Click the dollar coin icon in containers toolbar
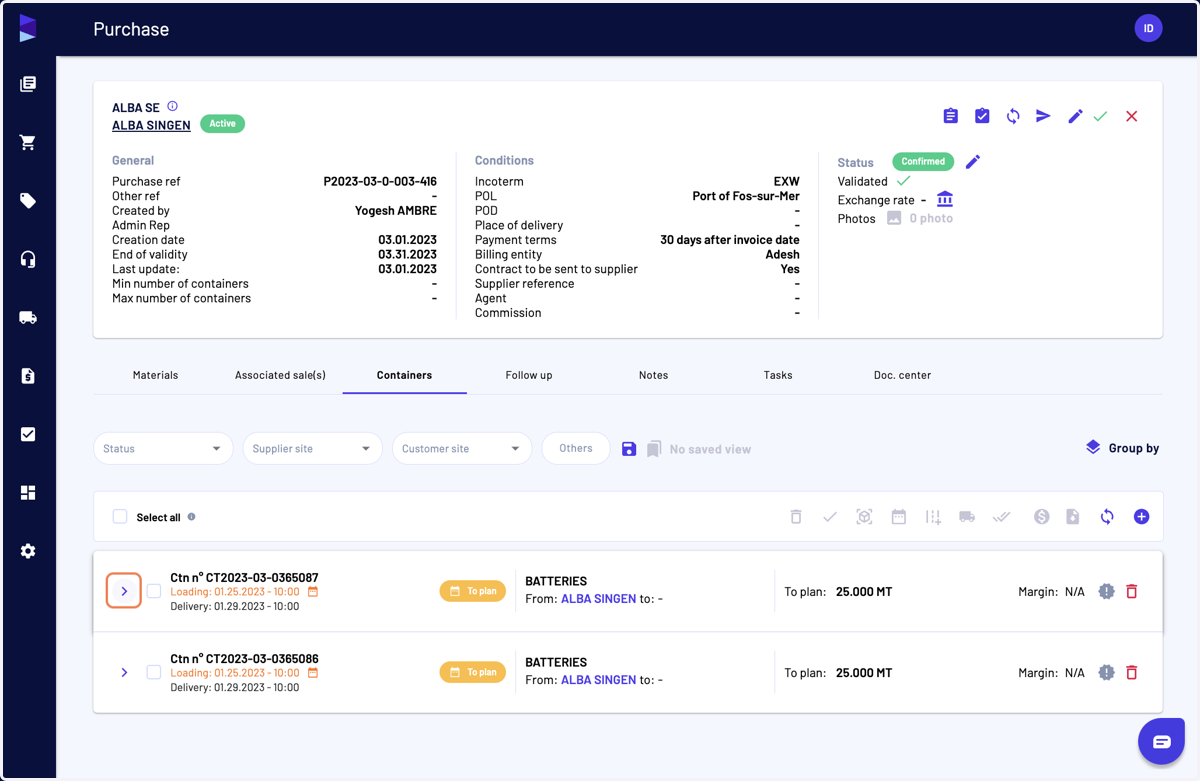 pos(1042,517)
